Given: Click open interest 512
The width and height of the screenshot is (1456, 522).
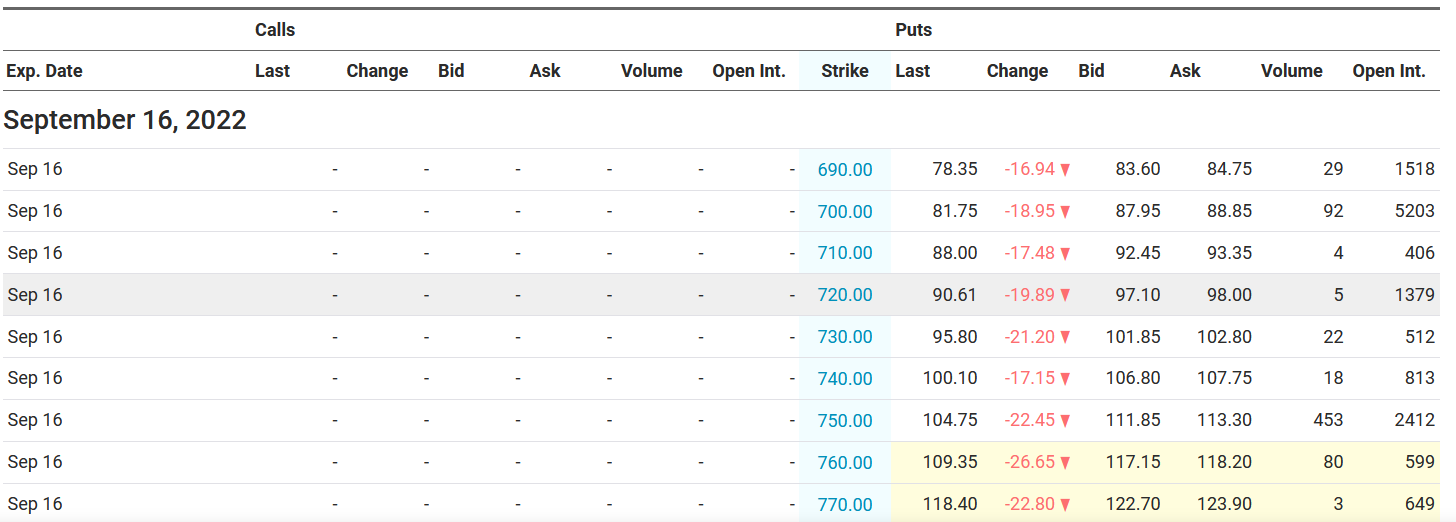Looking at the screenshot, I should [1420, 337].
